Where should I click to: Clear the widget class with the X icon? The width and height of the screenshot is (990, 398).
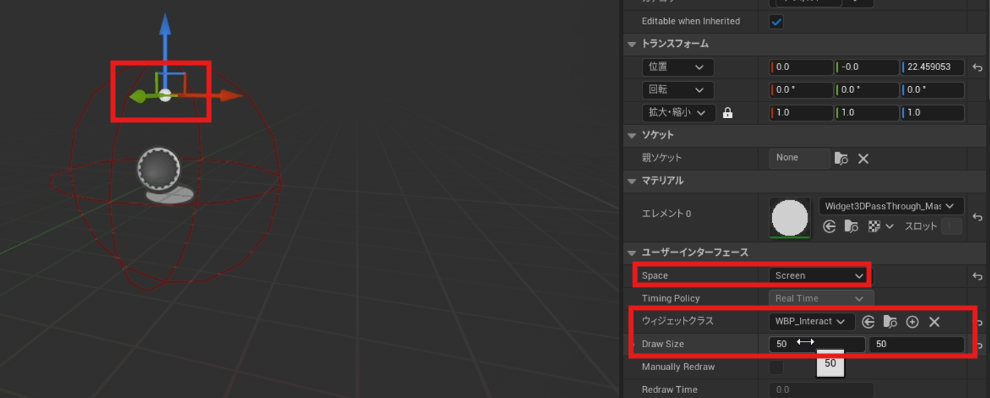coord(934,322)
